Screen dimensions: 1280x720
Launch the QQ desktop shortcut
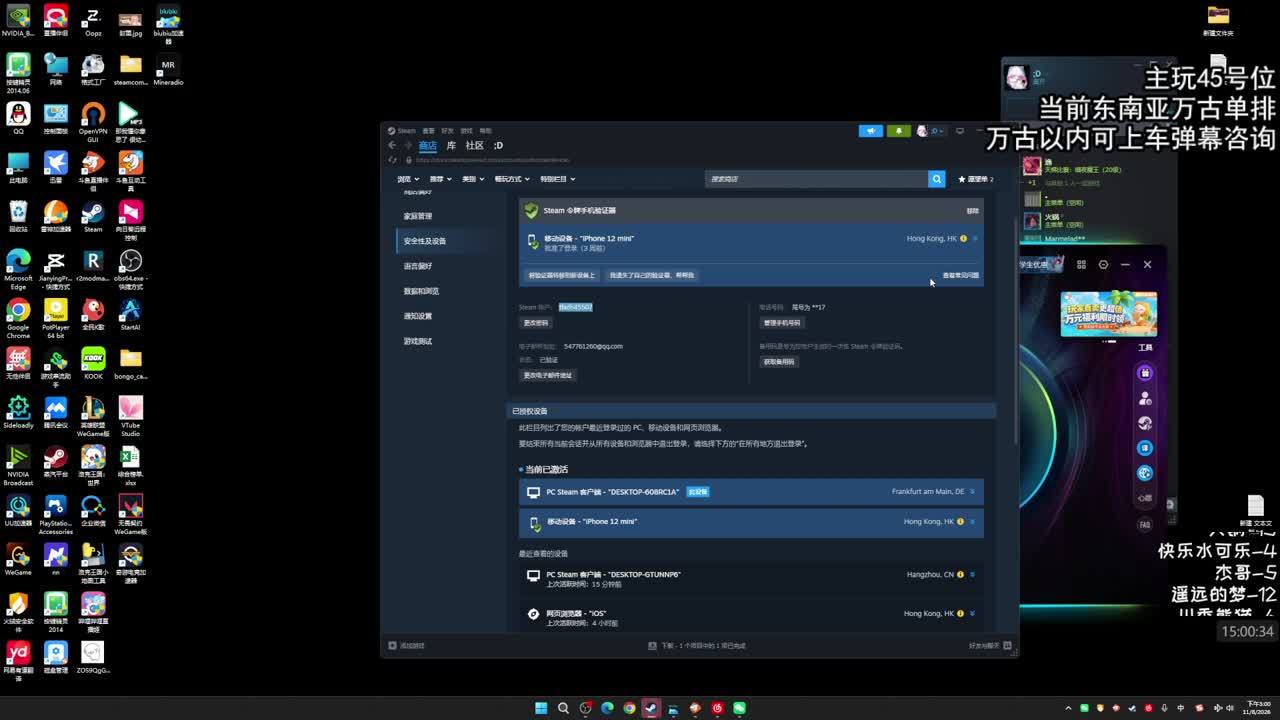[18, 118]
